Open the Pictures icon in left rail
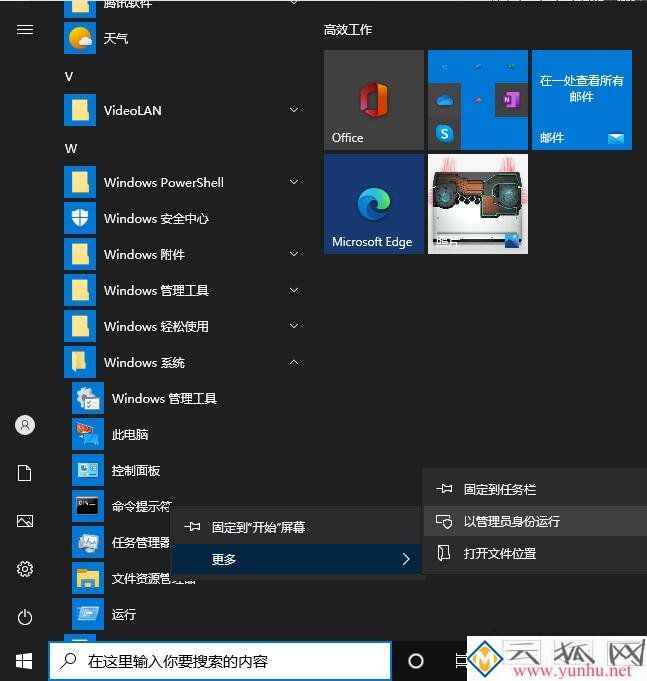 point(25,521)
